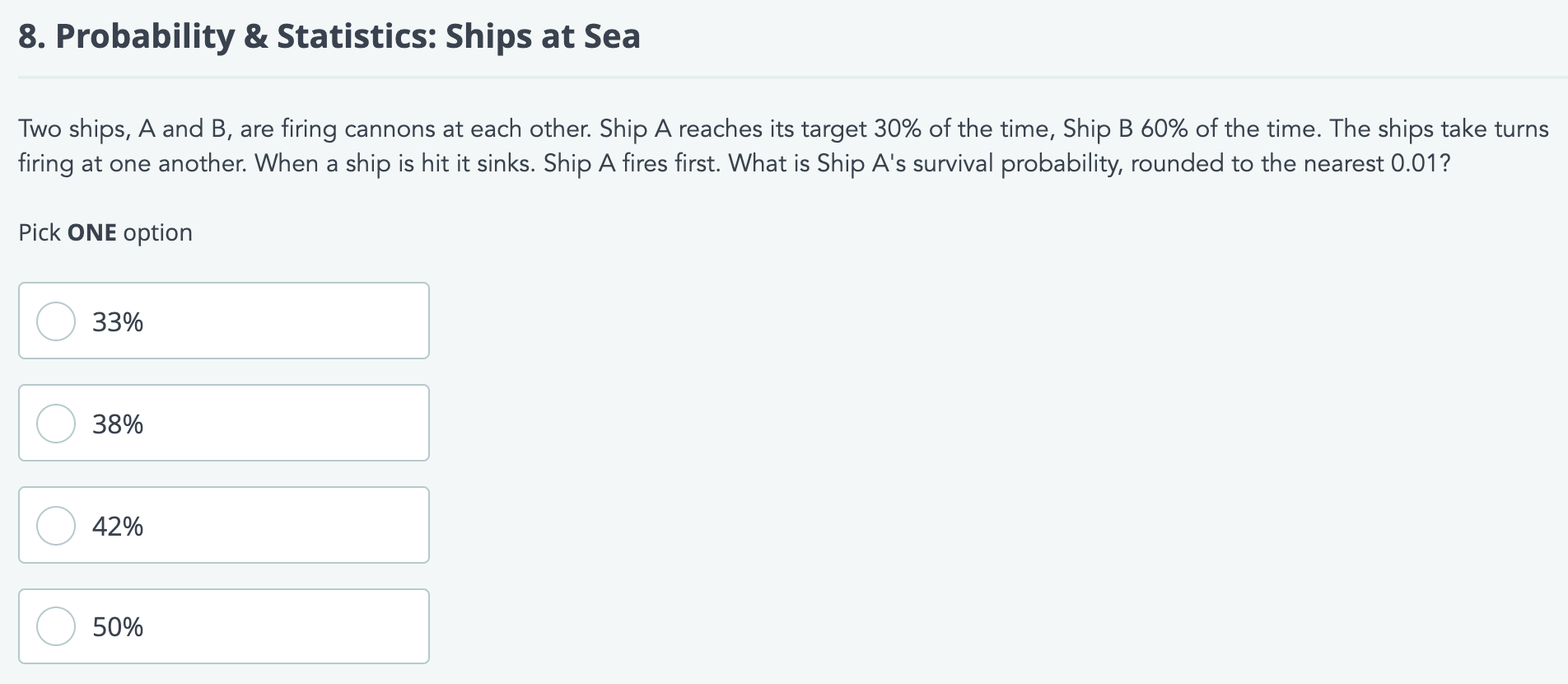Click the radio circle beside 50%
The height and width of the screenshot is (684, 1568).
(x=55, y=626)
